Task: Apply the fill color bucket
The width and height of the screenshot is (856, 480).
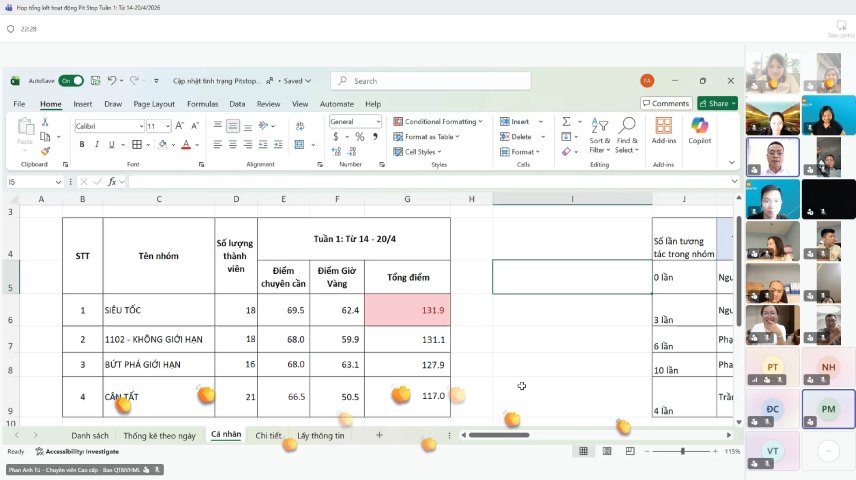Action: pos(163,144)
